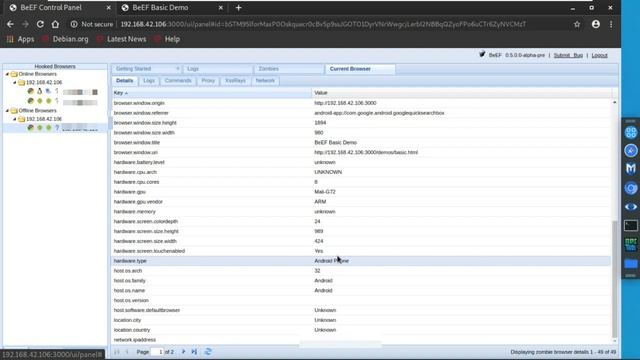Click the Online Browsers folder icon
This screenshot has width=640, height=360.
[x=14, y=74]
